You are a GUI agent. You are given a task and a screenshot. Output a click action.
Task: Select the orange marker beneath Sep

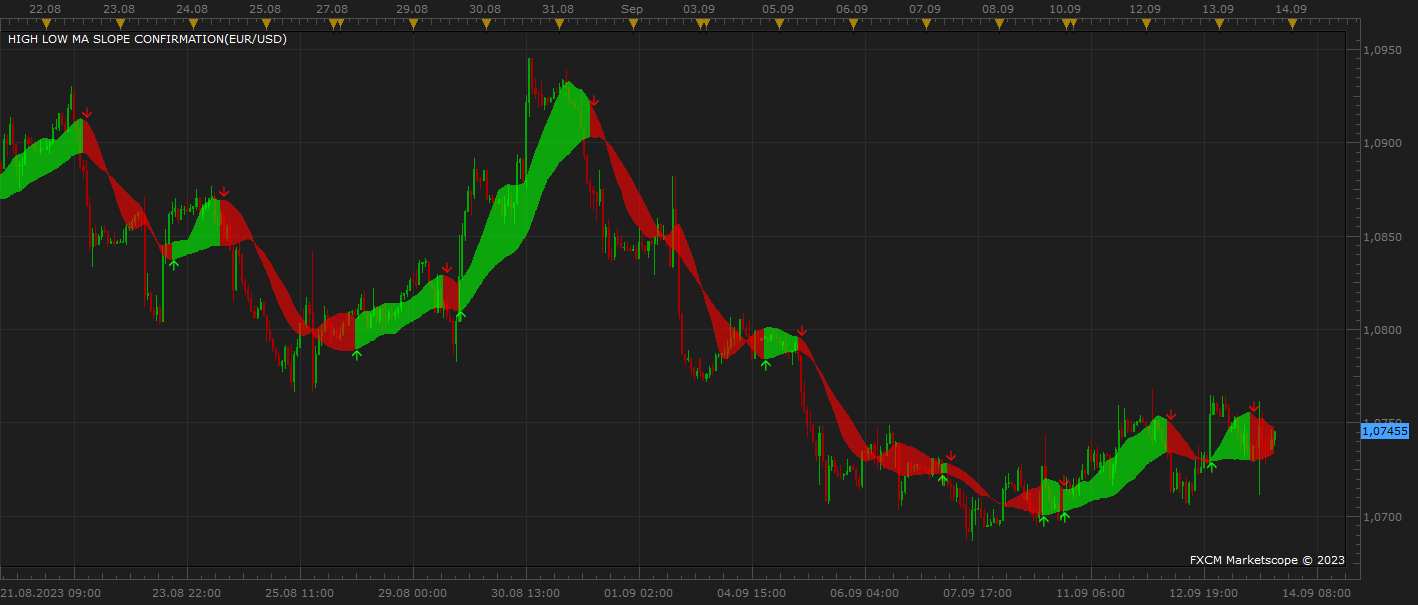tap(633, 23)
